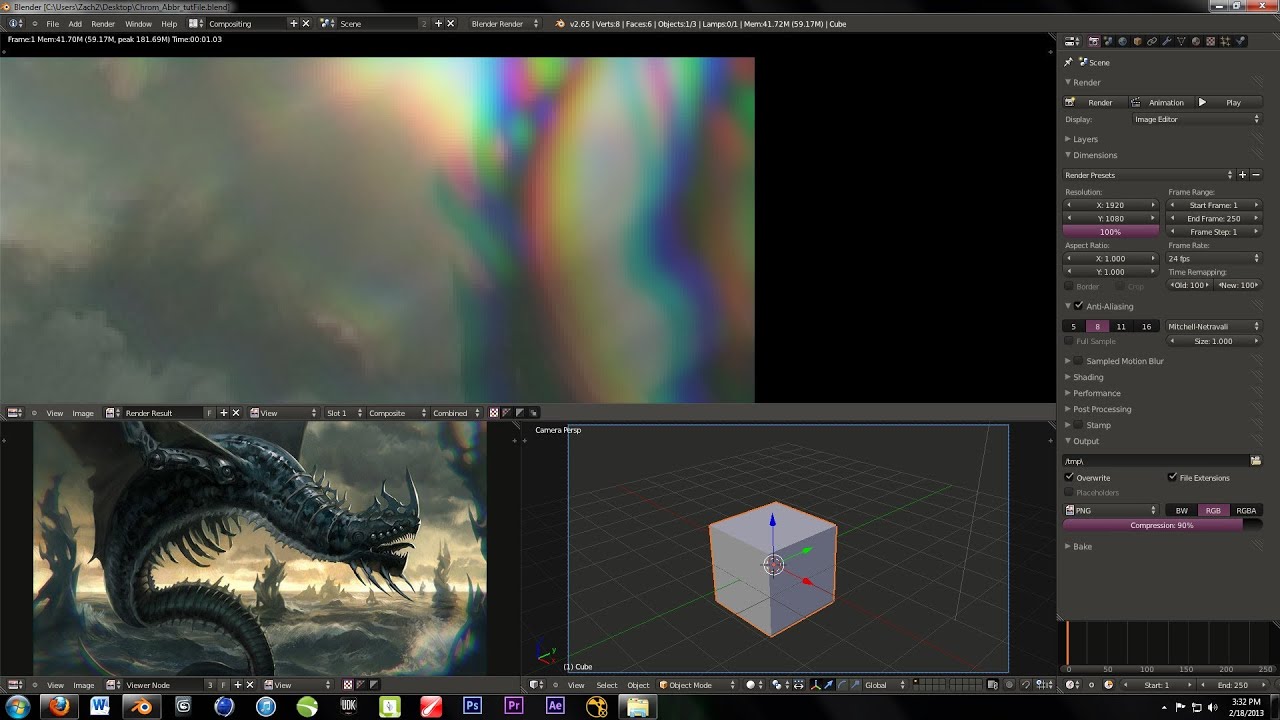Add a render preset with plus icon
The image size is (1280, 720).
tap(1243, 175)
